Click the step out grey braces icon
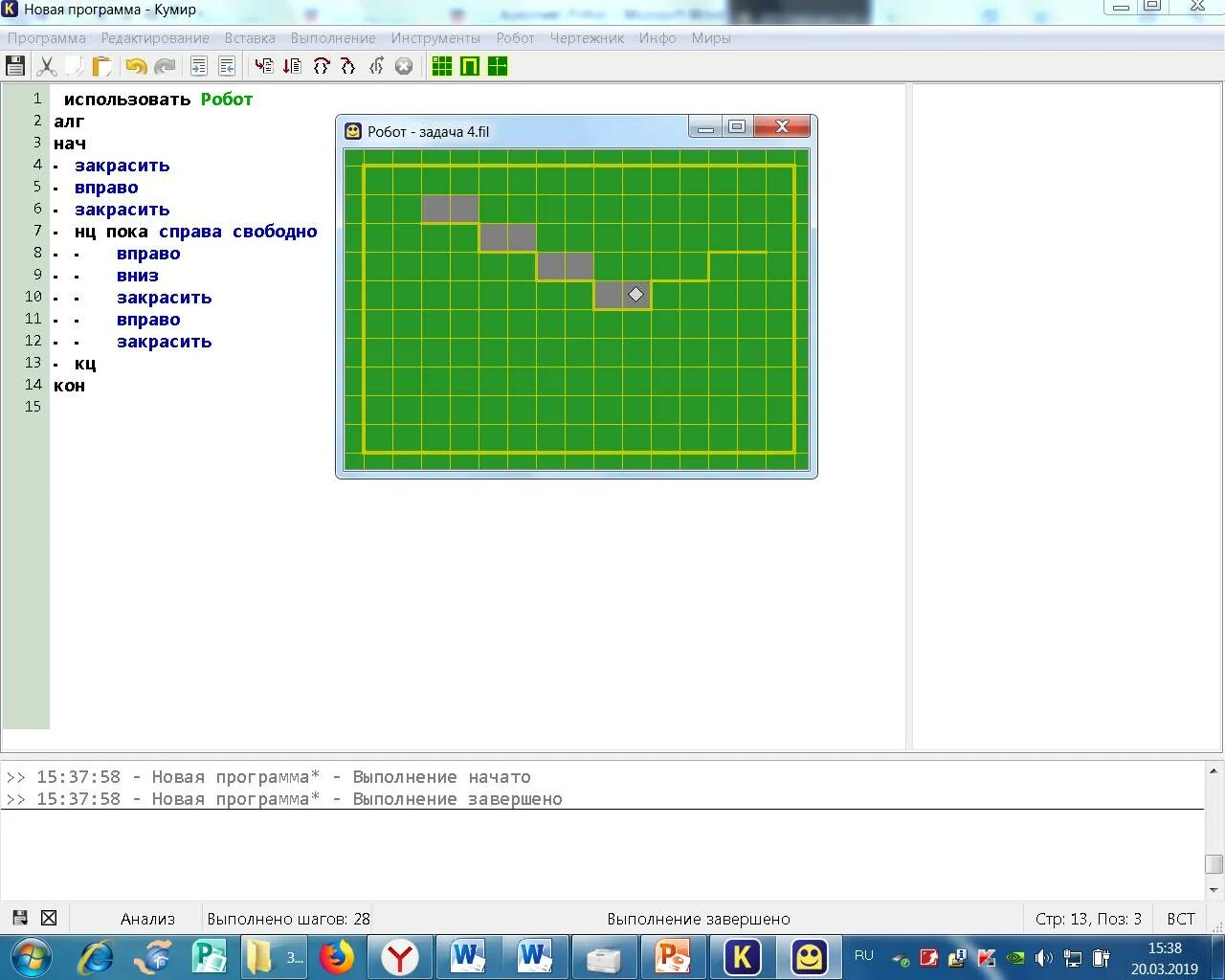This screenshot has width=1225, height=980. [x=376, y=66]
